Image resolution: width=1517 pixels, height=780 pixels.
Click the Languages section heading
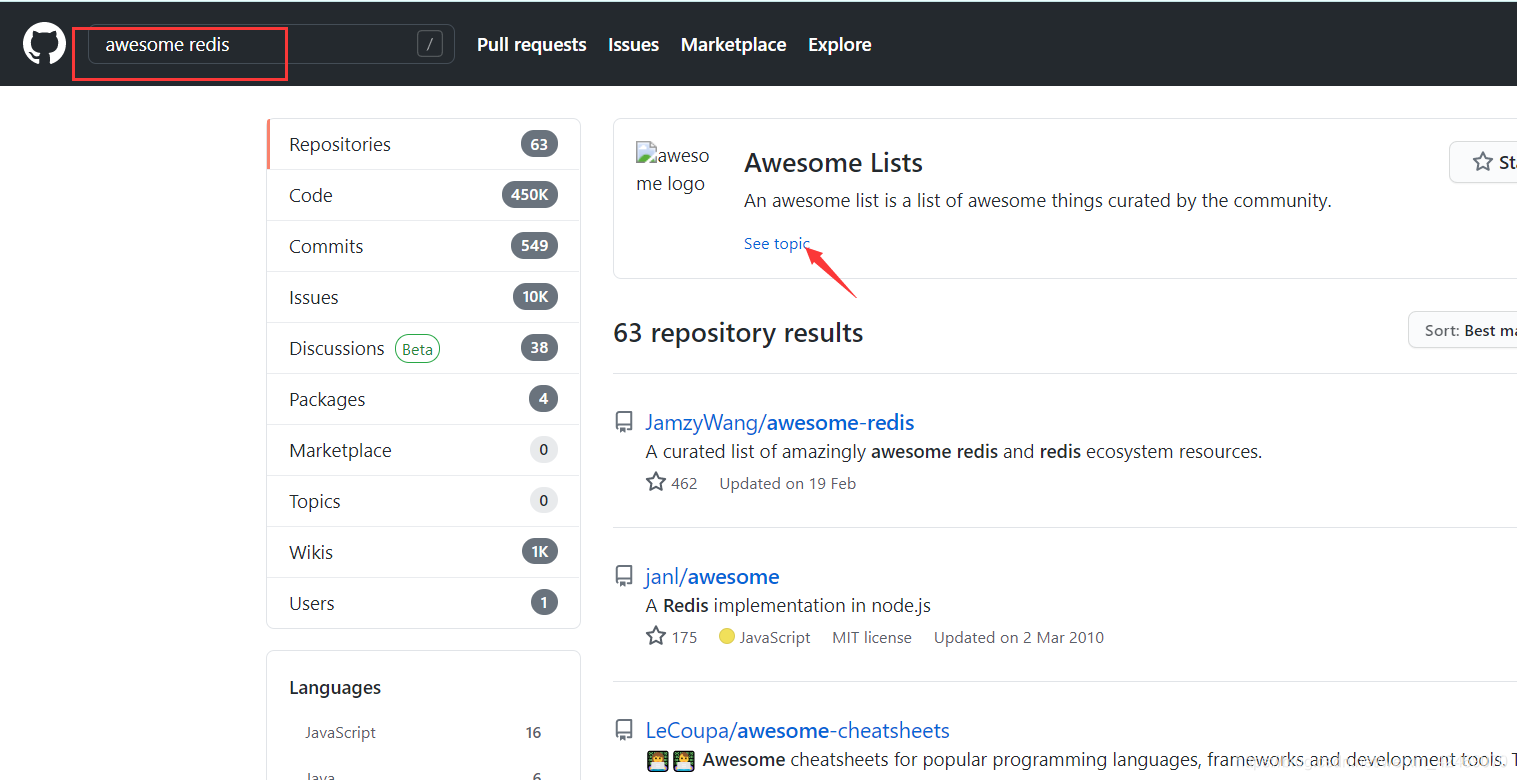point(335,688)
